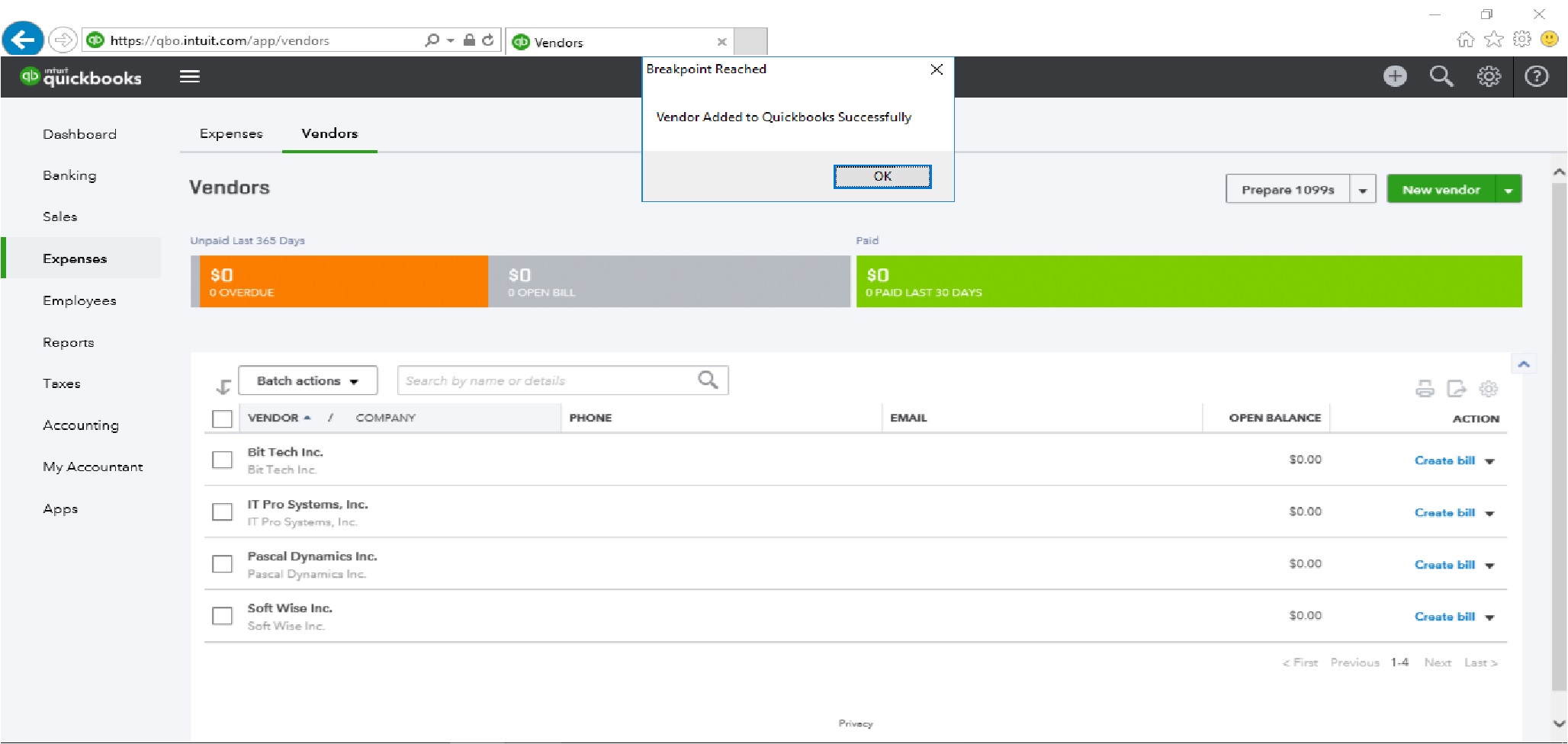Click the browser smiley feedback icon
This screenshot has height=744, width=1568.
1549,39
